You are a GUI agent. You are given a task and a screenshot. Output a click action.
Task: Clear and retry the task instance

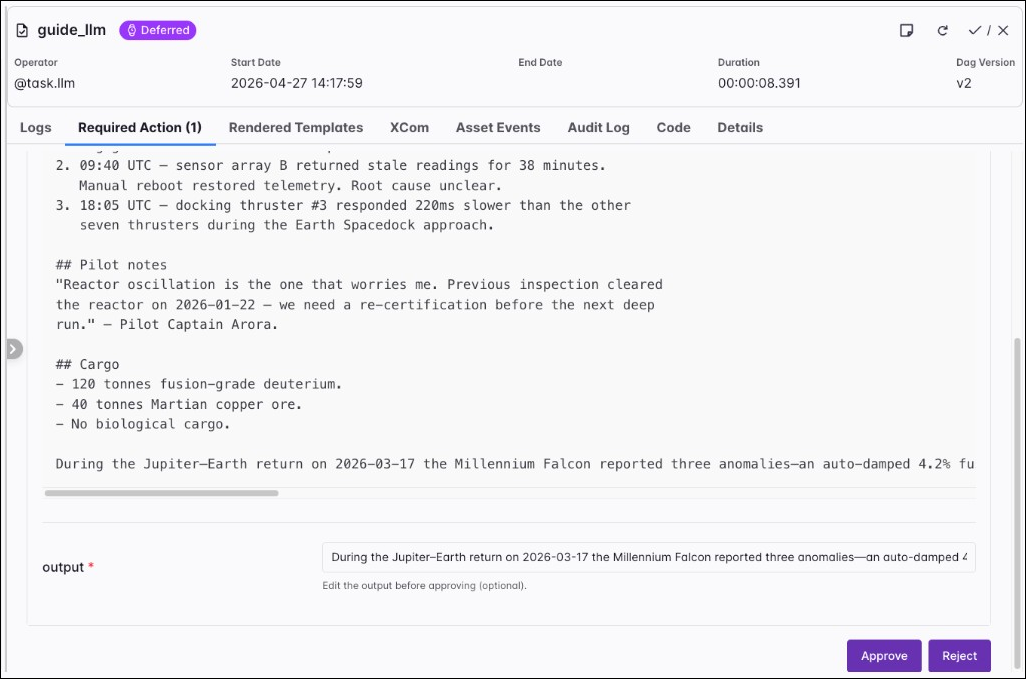coord(942,31)
